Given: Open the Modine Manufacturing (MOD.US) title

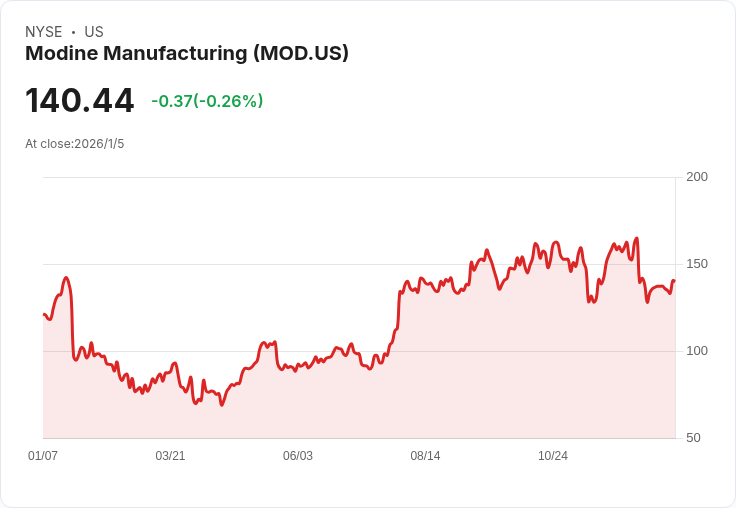Looking at the screenshot, I should (187, 54).
